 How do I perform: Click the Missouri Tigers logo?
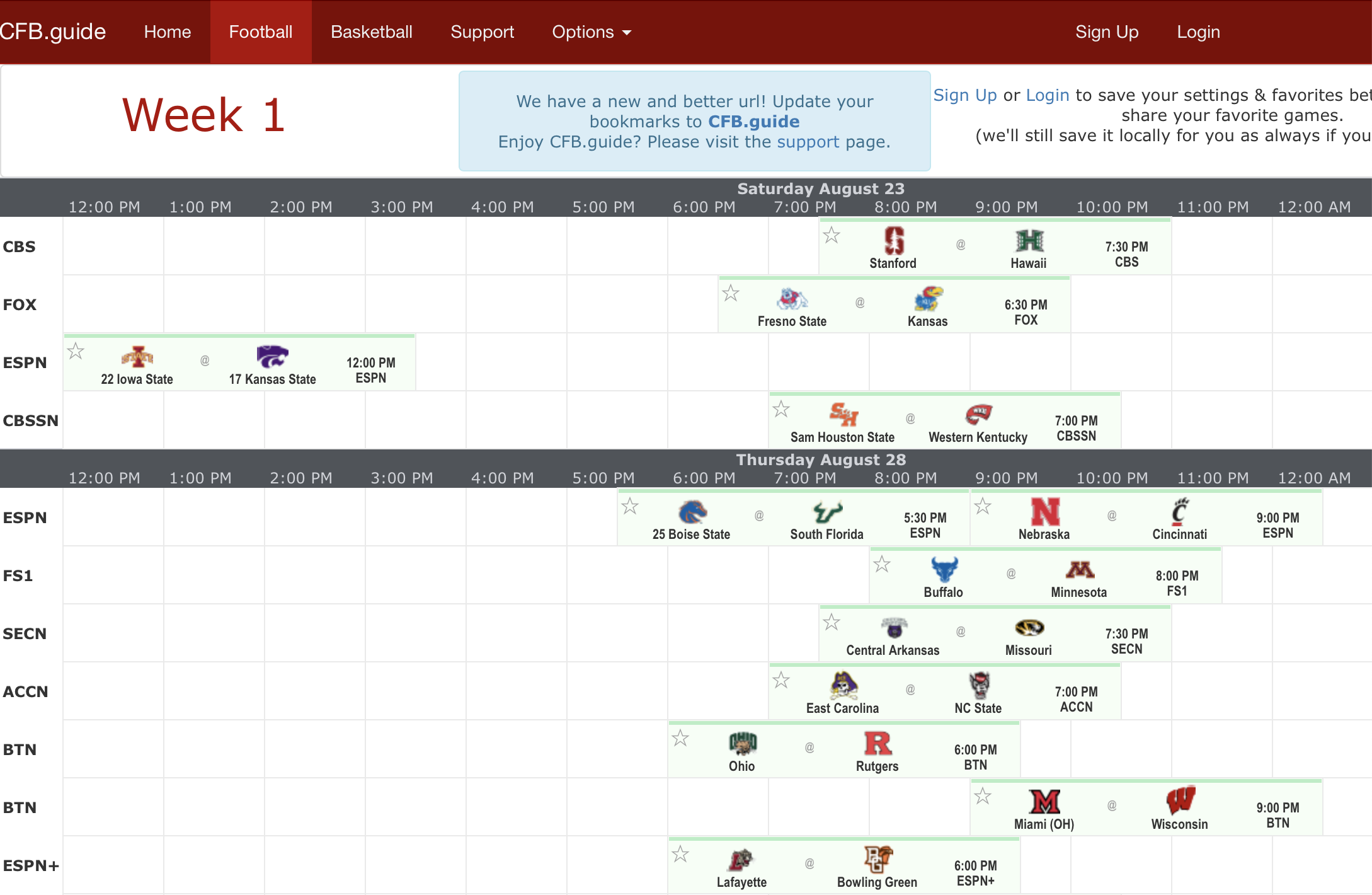point(1029,627)
